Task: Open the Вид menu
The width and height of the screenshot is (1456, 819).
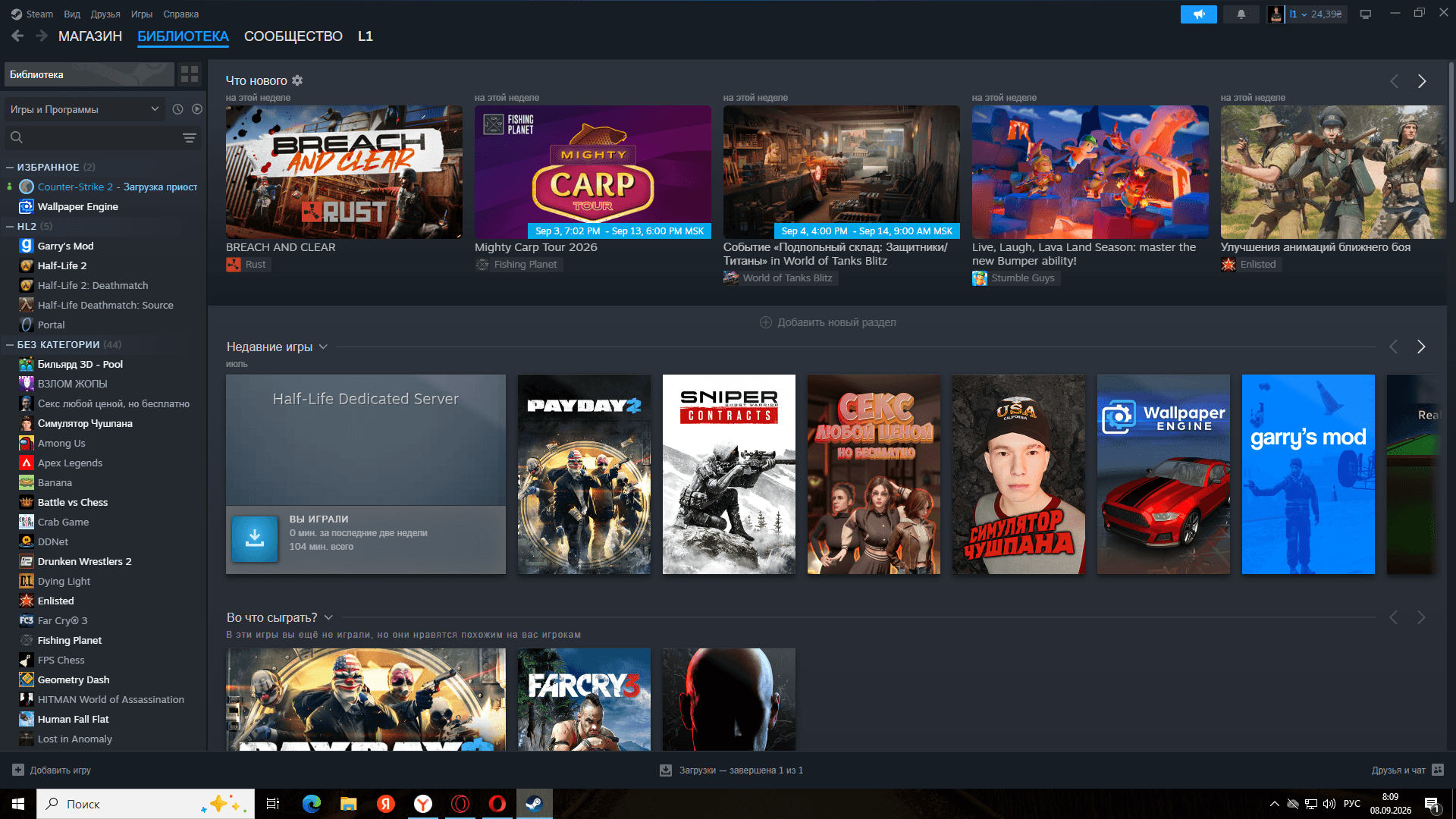Action: click(x=72, y=14)
